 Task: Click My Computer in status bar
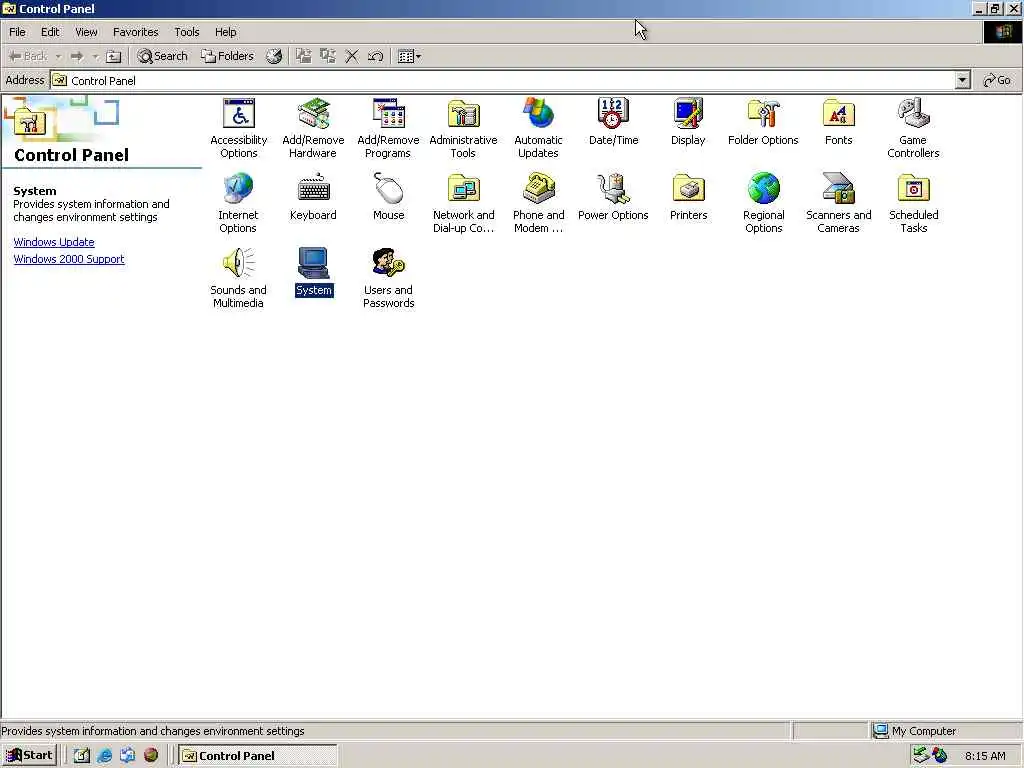915,731
